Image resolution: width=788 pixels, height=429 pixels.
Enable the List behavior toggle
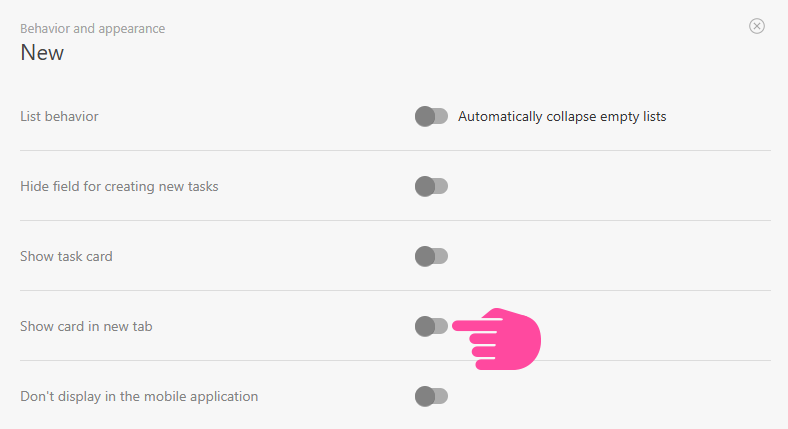click(431, 117)
